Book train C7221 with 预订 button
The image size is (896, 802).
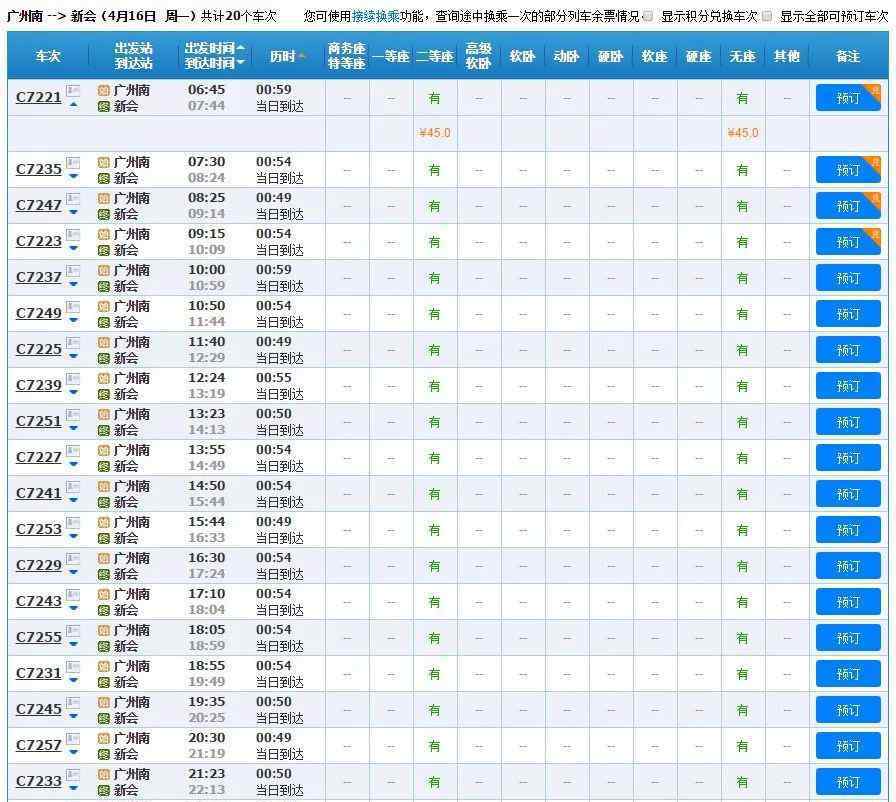848,98
